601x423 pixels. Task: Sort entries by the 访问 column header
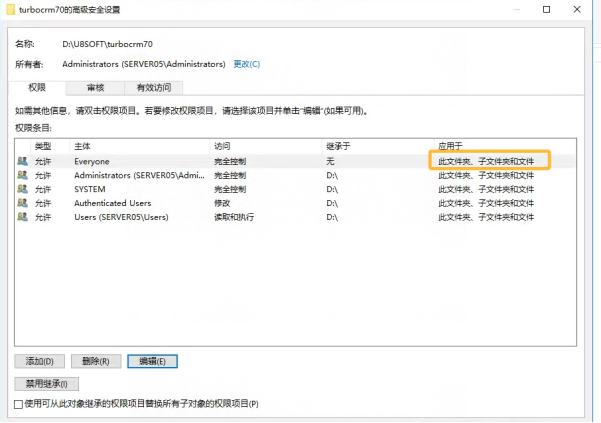[266, 146]
